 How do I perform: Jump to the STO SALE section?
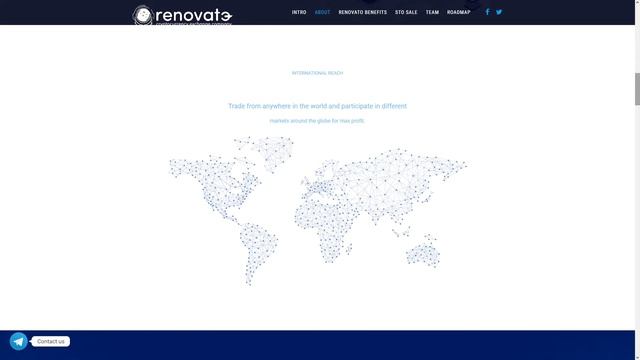coord(406,12)
